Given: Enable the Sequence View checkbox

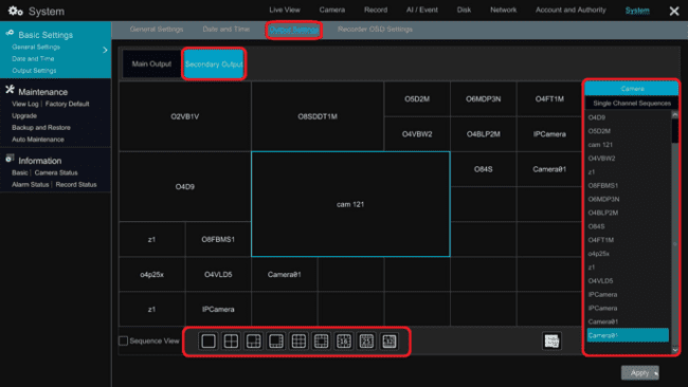Looking at the screenshot, I should (x=123, y=340).
